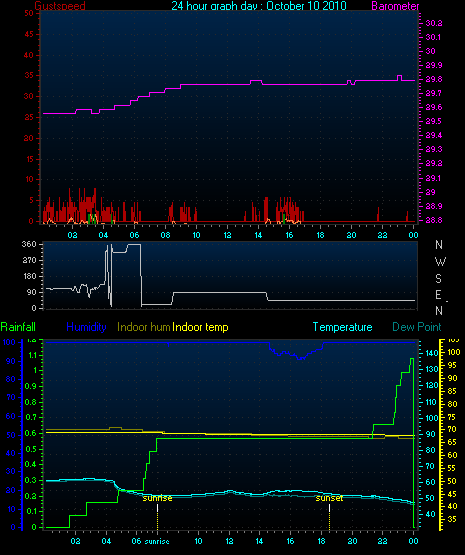The width and height of the screenshot is (465, 555).
Task: Click the yellow 'sunset' label inside bottom chart
Action: click(329, 498)
